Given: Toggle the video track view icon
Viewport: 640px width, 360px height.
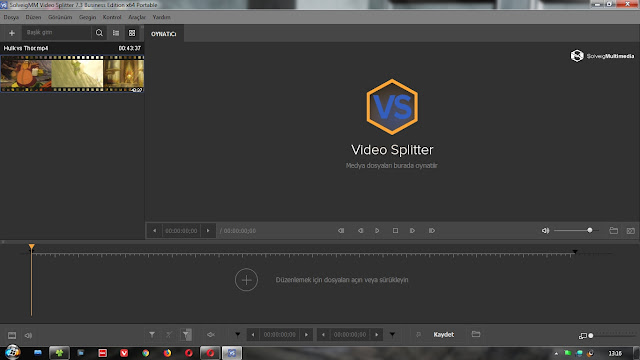Looking at the screenshot, I should (12, 335).
